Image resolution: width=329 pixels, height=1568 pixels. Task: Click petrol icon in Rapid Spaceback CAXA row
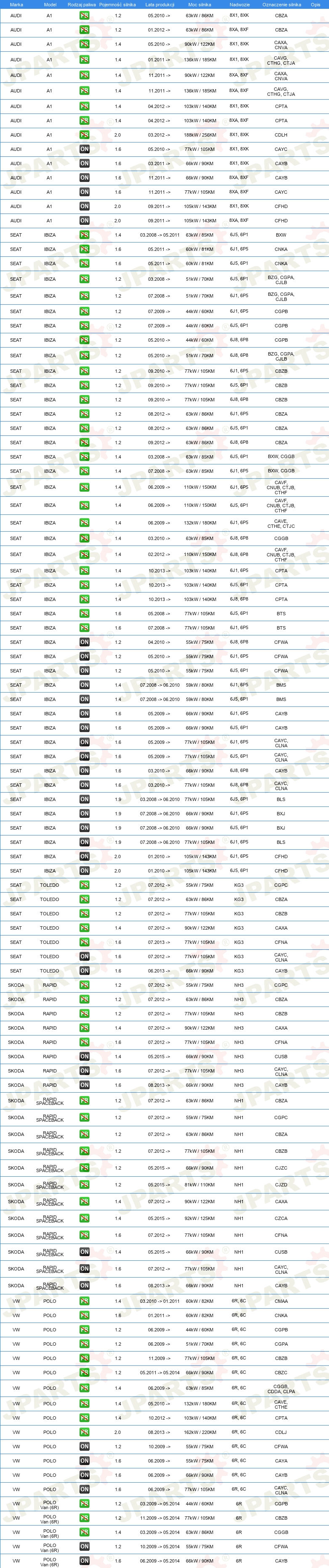point(84,1202)
